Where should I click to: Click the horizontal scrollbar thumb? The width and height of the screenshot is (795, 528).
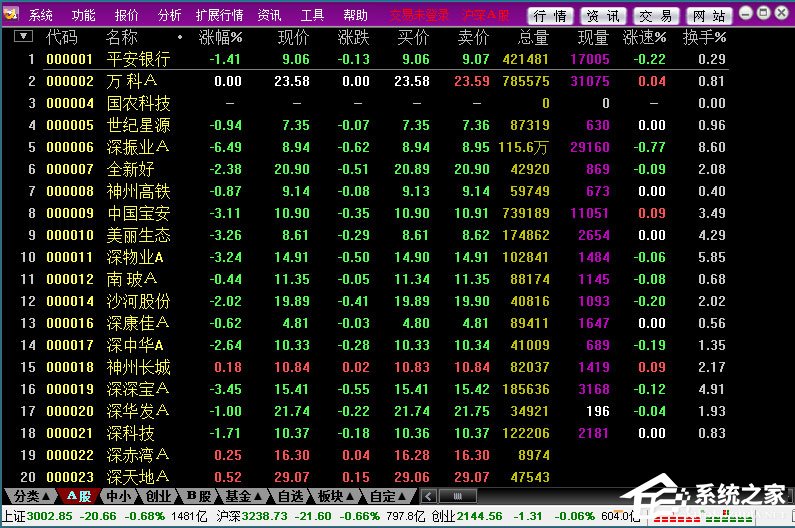[x=457, y=496]
